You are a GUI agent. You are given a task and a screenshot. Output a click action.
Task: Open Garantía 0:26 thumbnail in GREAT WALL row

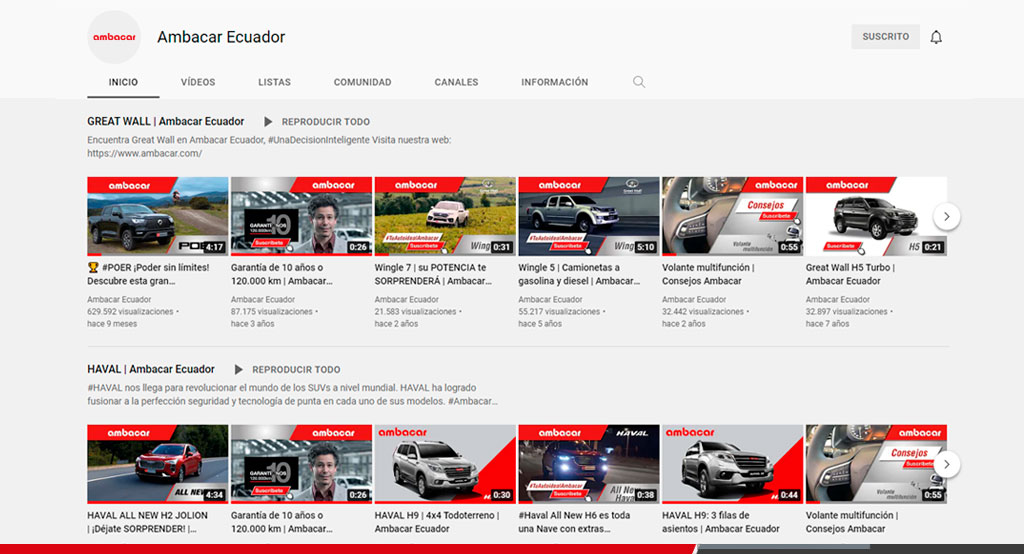coord(302,216)
